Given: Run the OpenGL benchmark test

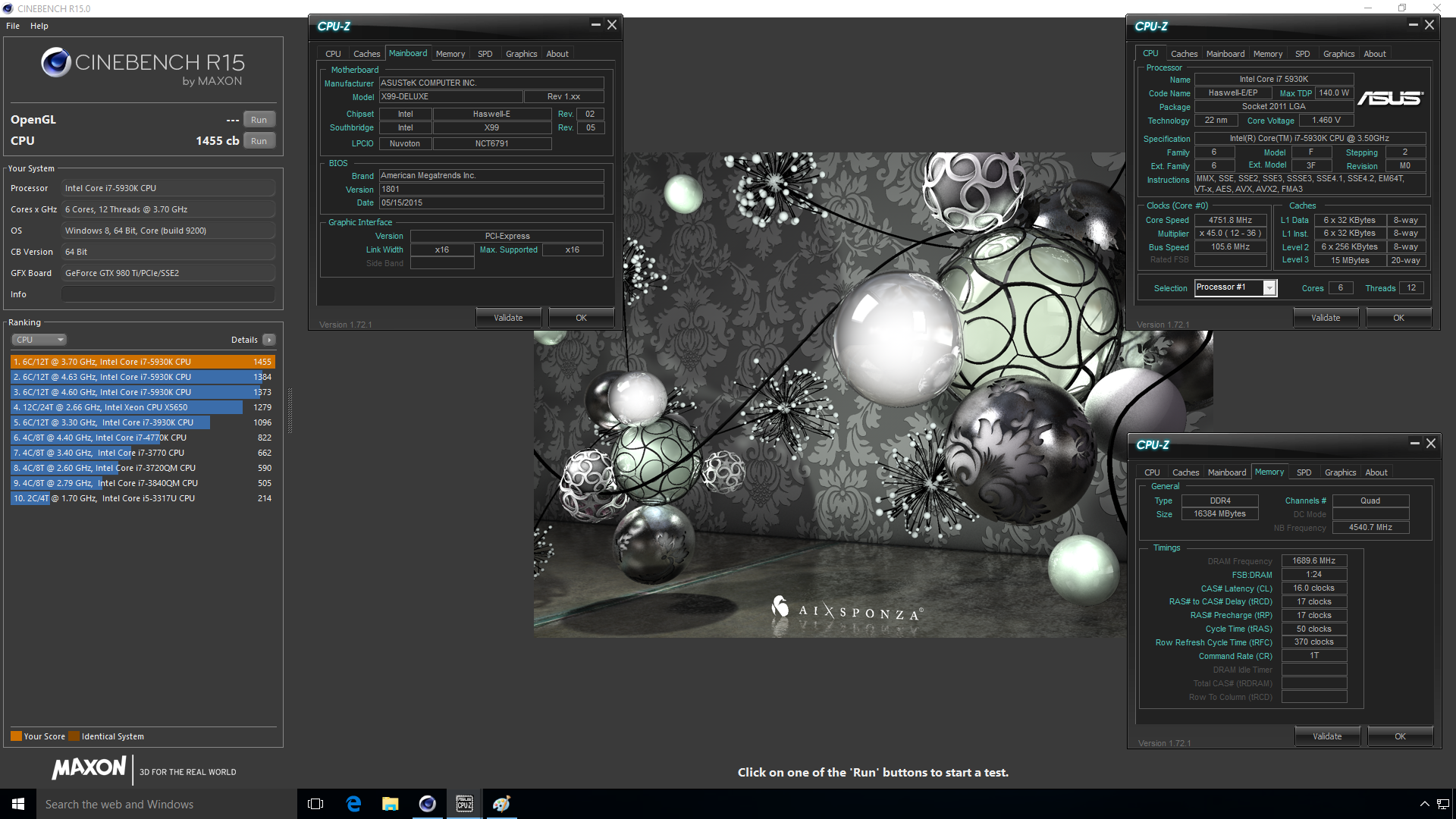Looking at the screenshot, I should click(x=259, y=120).
